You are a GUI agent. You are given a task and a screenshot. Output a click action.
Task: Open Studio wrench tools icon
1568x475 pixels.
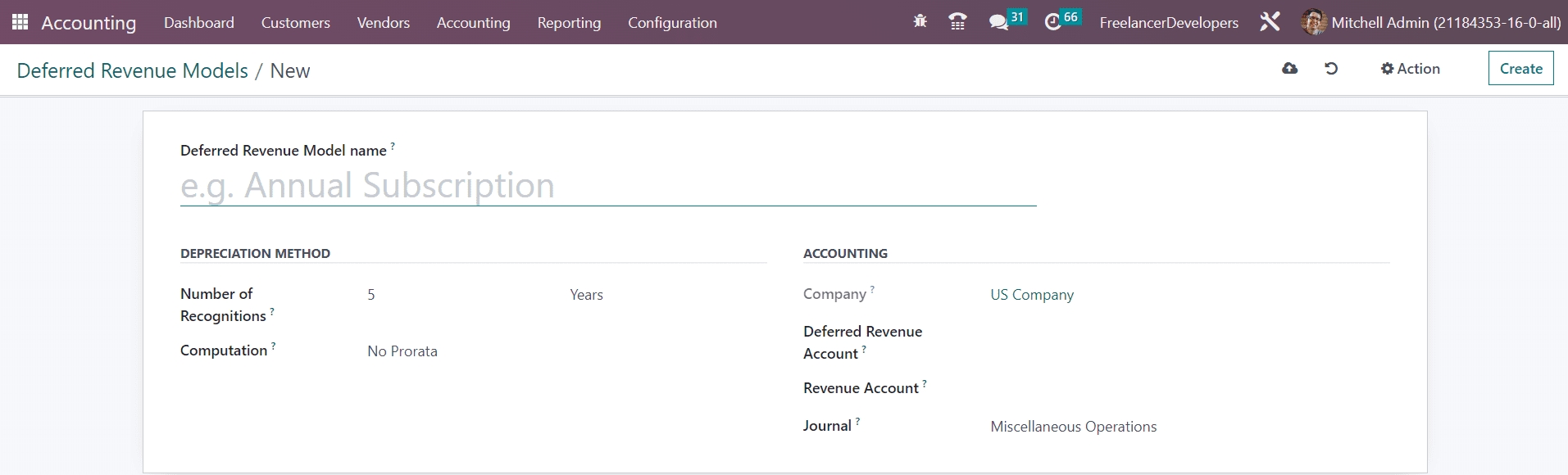click(x=1270, y=22)
